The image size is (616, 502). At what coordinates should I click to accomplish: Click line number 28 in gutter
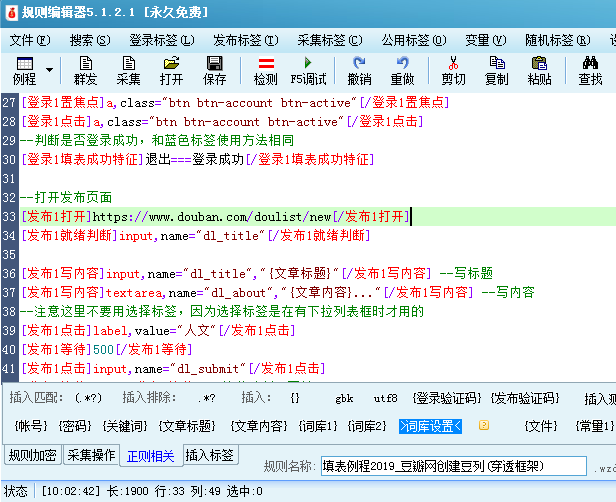pyautogui.click(x=9, y=121)
